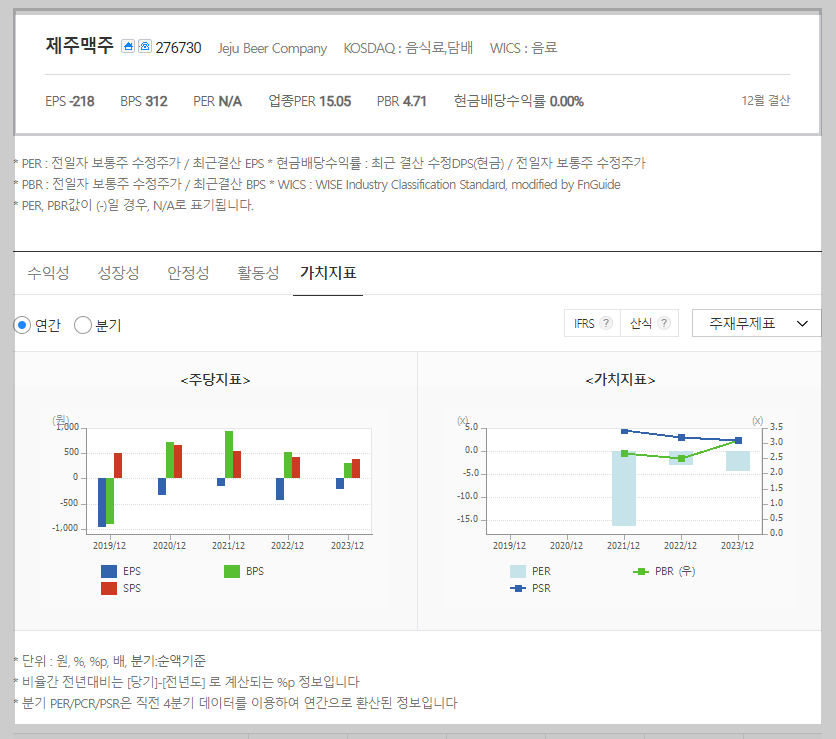Screen dimensions: 836x739
Task: Click the KOSDAQ : 음식료,담배 label
Action: (x=408, y=48)
